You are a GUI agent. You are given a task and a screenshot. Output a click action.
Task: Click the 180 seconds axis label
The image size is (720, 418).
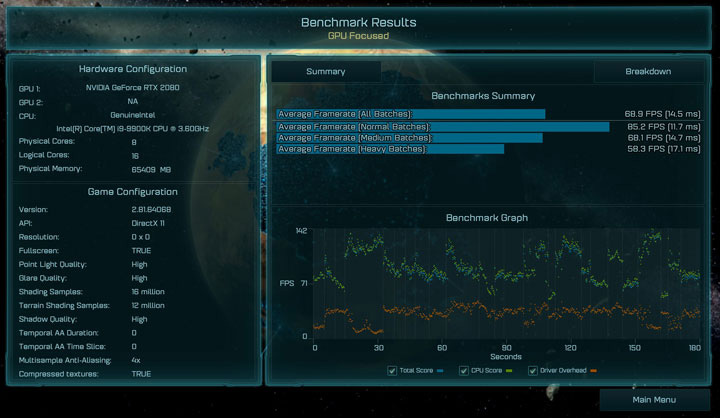[695, 348]
